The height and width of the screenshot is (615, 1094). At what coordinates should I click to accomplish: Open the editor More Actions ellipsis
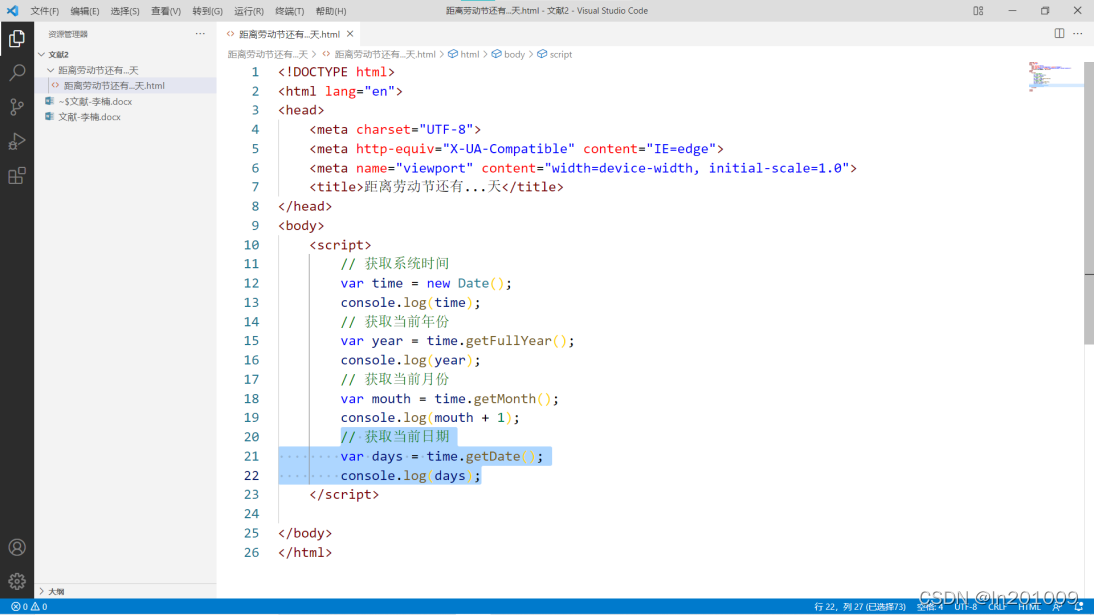point(1078,34)
